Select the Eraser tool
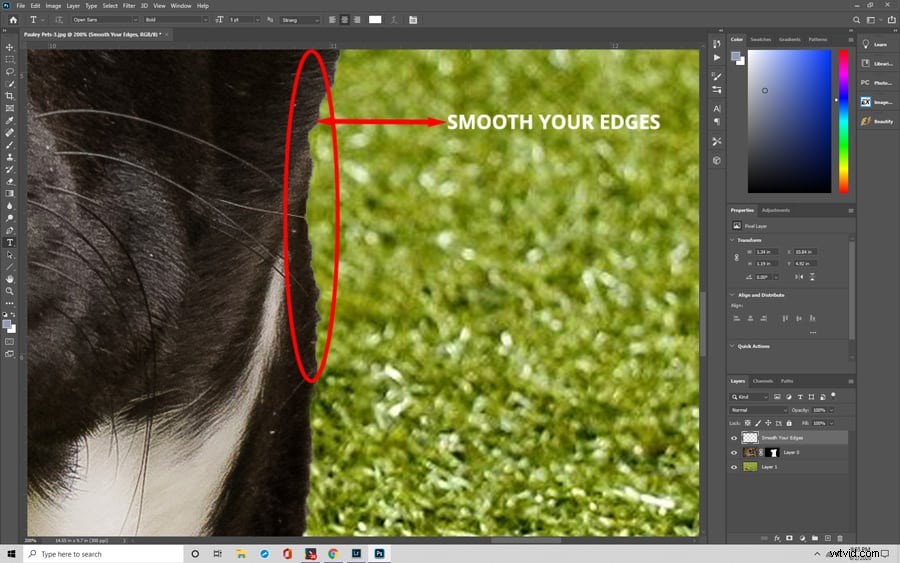 pyautogui.click(x=10, y=181)
